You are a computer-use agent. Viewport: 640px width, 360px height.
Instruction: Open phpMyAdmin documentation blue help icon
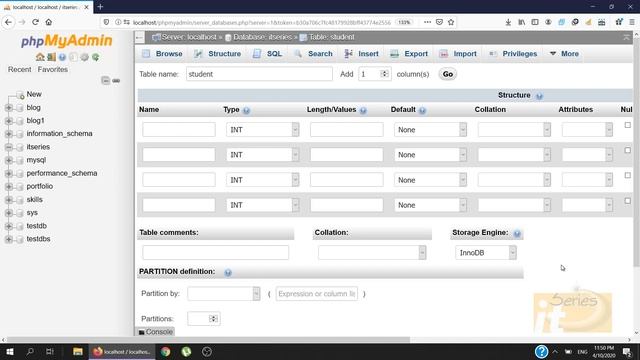62,57
